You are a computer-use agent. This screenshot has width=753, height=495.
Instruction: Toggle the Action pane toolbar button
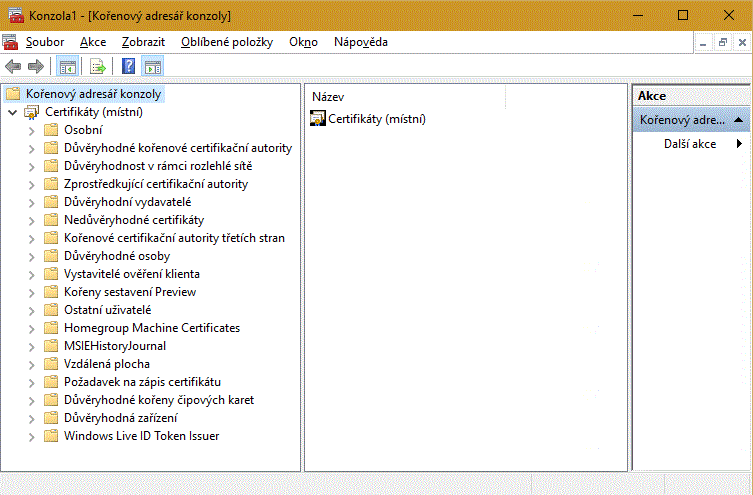pos(153,67)
